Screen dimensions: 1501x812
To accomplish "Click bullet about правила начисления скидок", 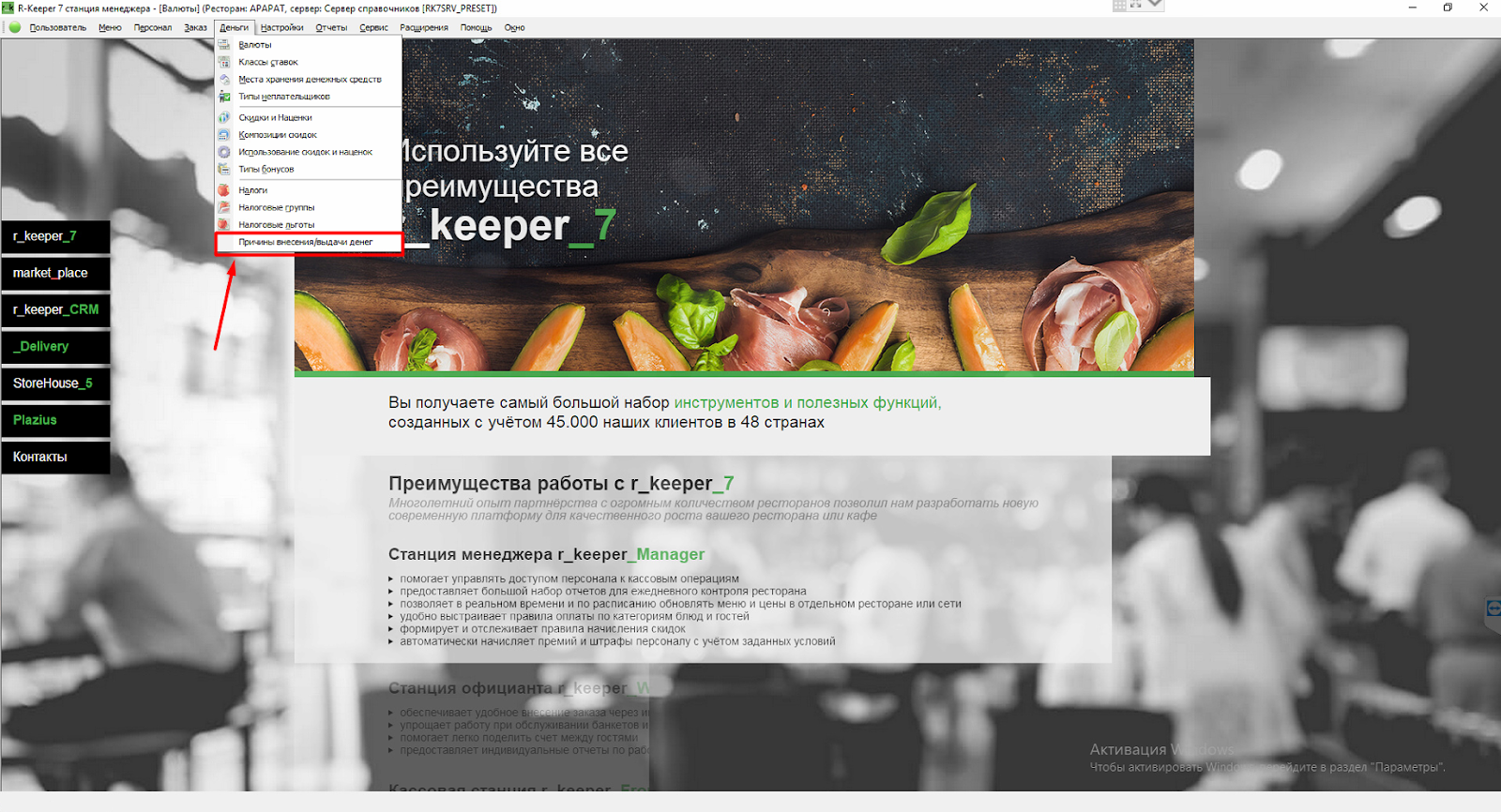I will (542, 629).
